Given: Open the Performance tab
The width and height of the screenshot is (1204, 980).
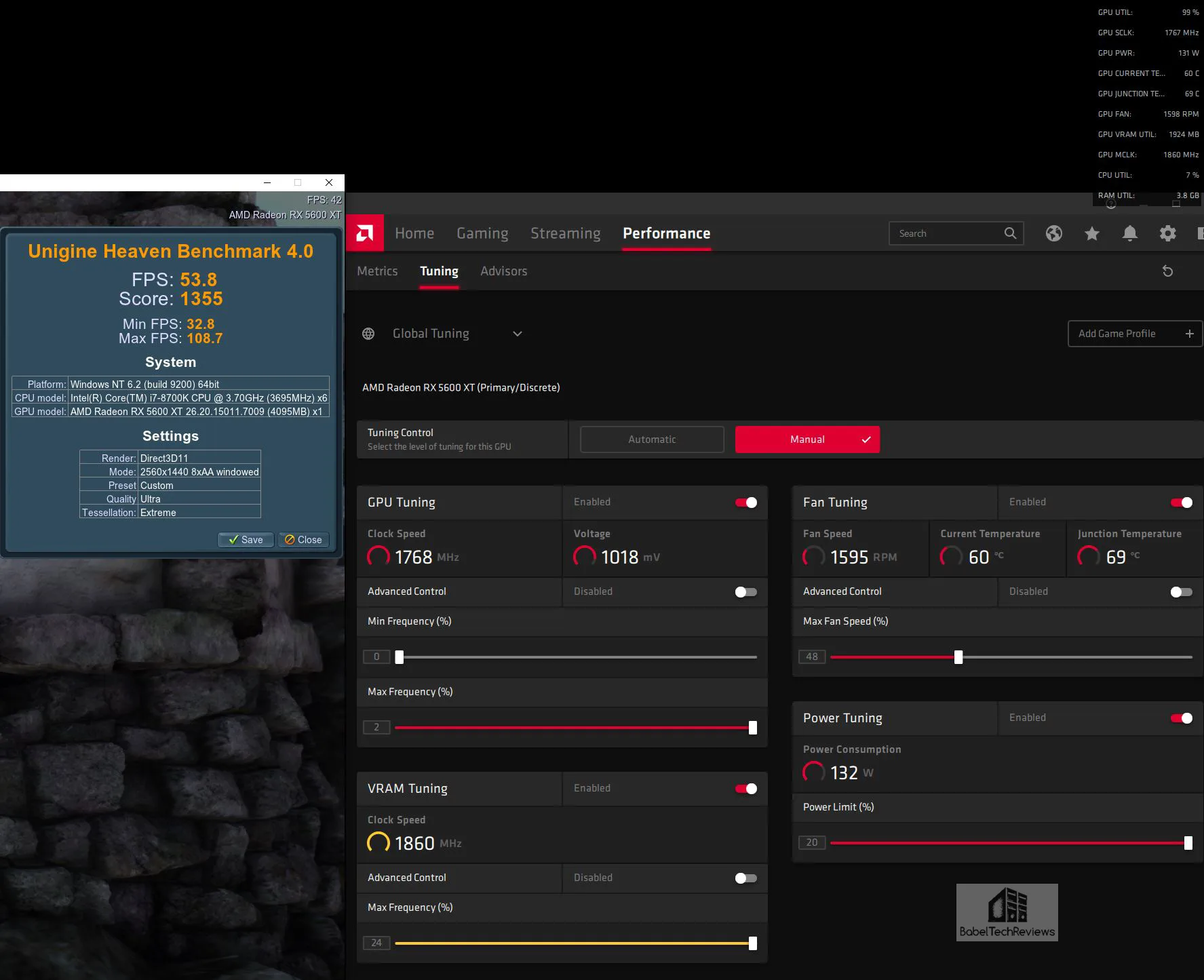Looking at the screenshot, I should (x=667, y=233).
